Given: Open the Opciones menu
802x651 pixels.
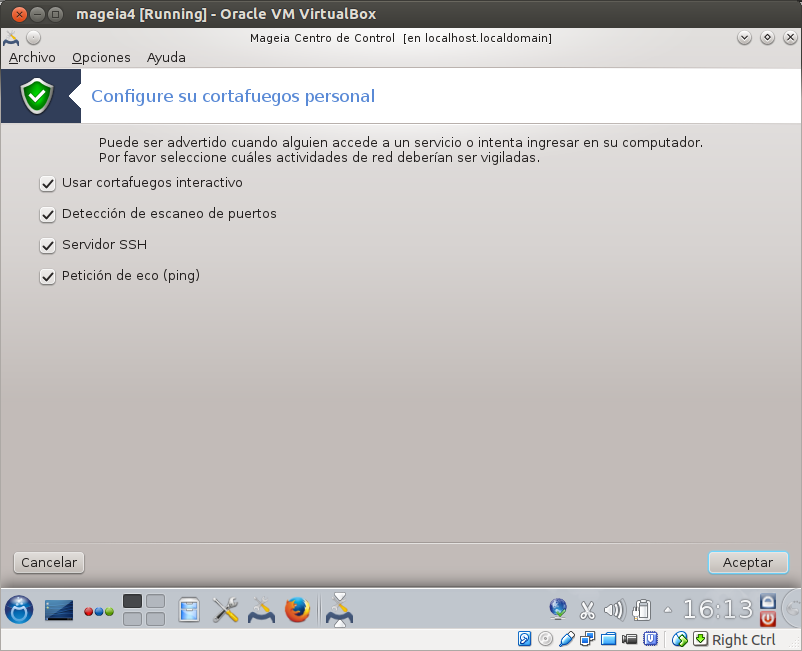Looking at the screenshot, I should pyautogui.click(x=100, y=57).
